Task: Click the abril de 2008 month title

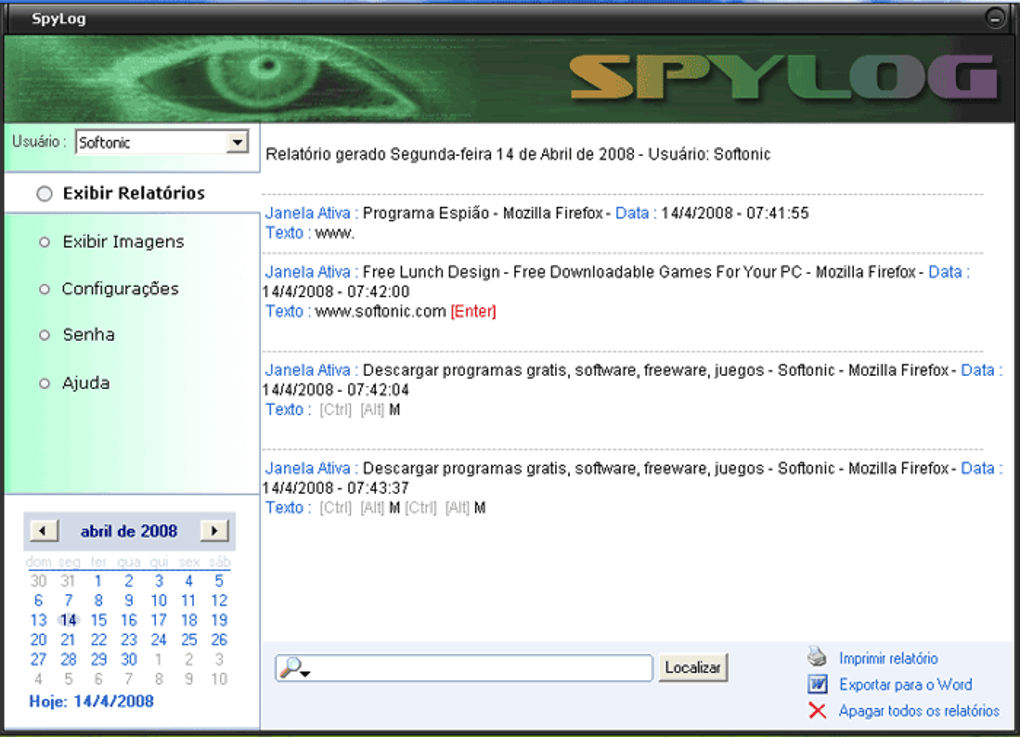Action: [129, 531]
